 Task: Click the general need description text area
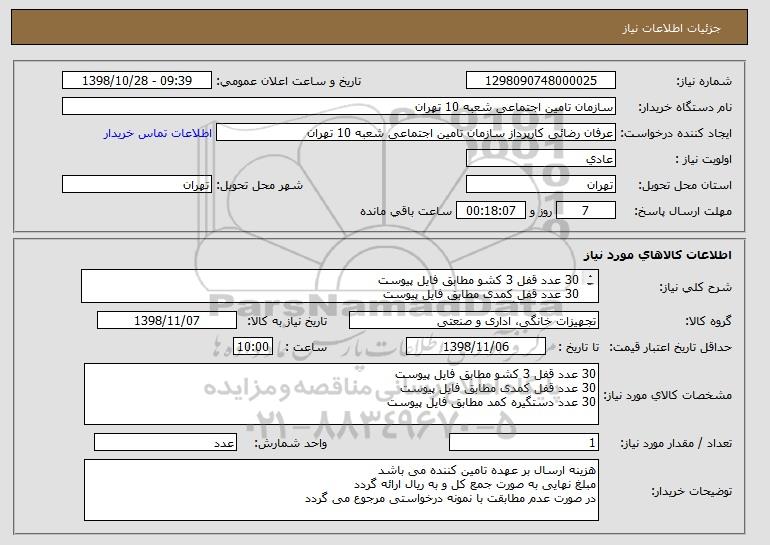coord(340,286)
